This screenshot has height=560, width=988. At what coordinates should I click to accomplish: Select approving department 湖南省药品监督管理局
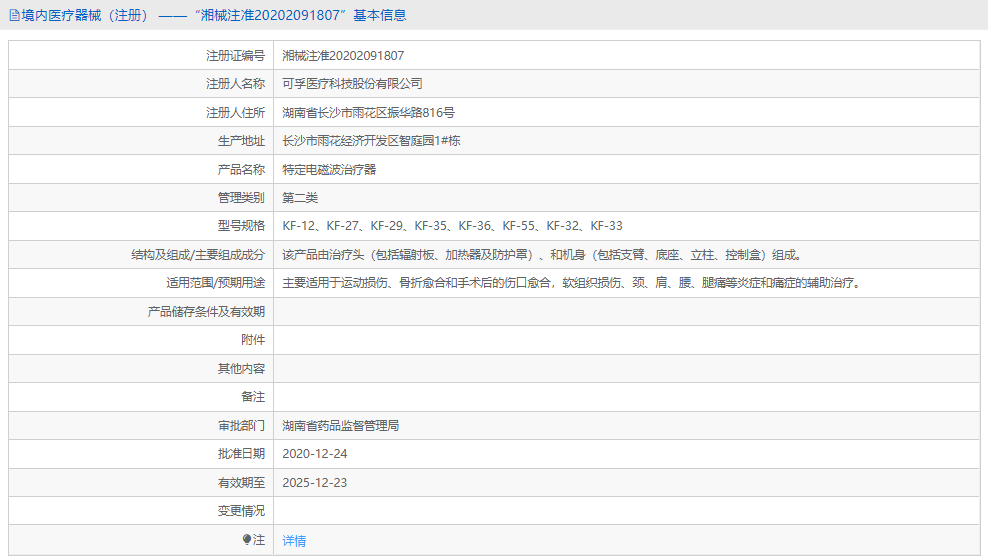point(341,426)
